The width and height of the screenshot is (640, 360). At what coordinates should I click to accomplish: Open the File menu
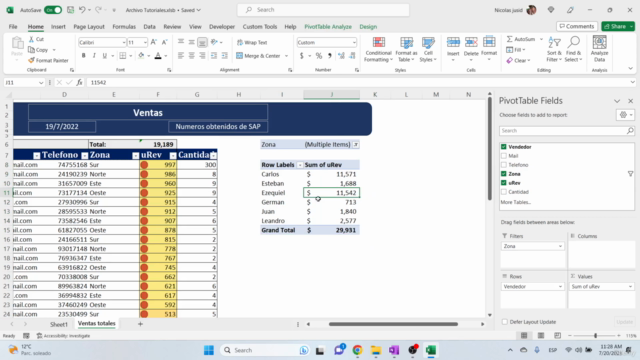13,27
